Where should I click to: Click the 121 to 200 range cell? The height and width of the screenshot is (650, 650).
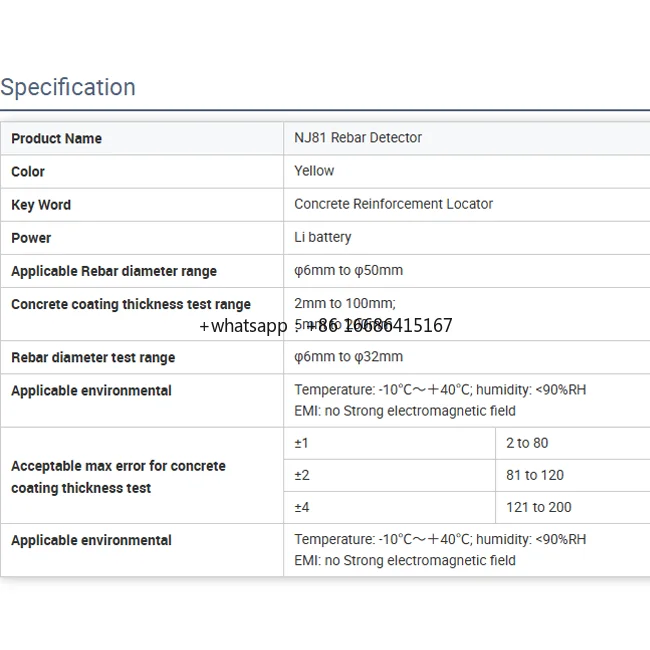point(538,507)
